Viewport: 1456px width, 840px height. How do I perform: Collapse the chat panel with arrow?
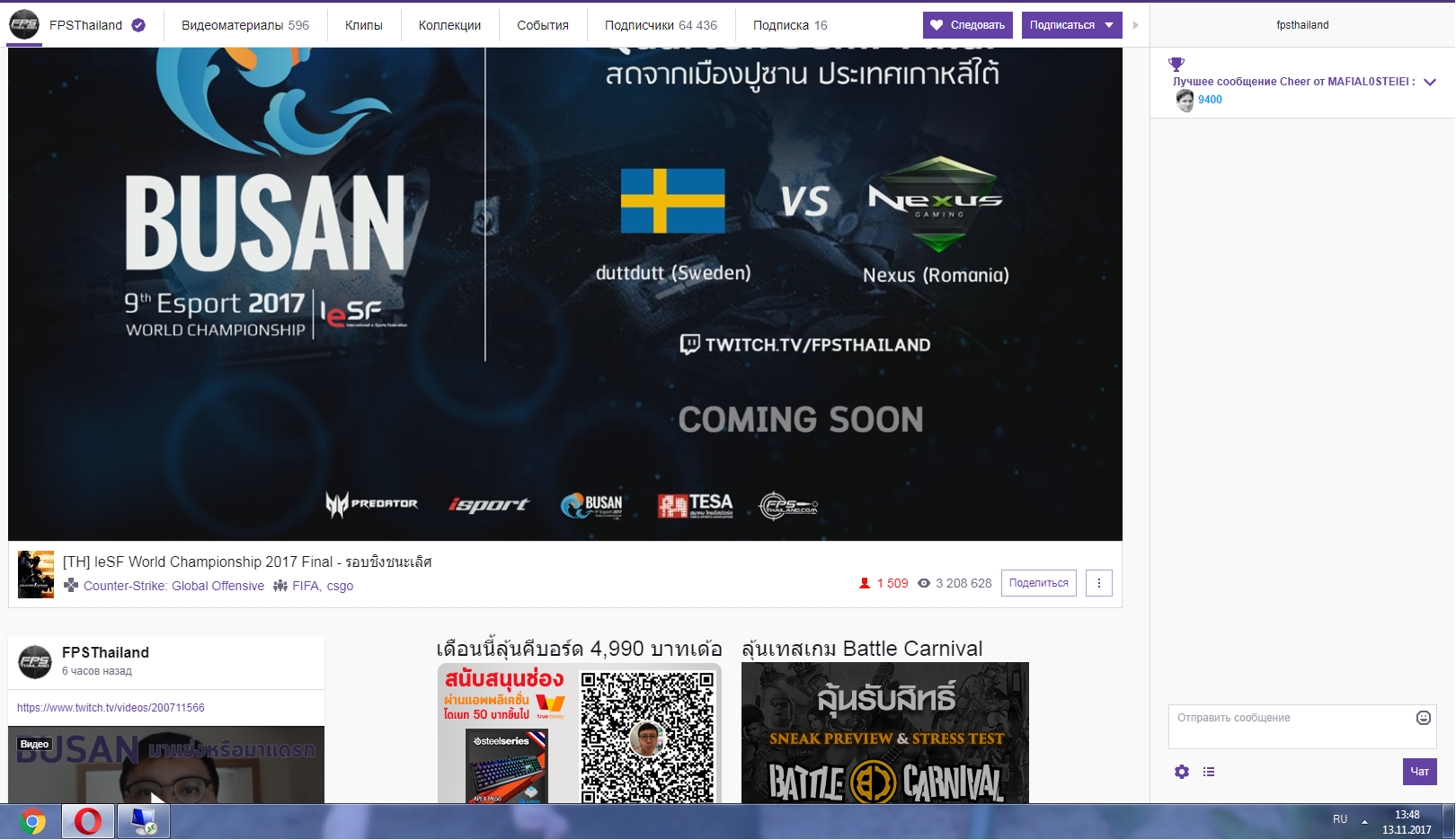tap(1136, 25)
